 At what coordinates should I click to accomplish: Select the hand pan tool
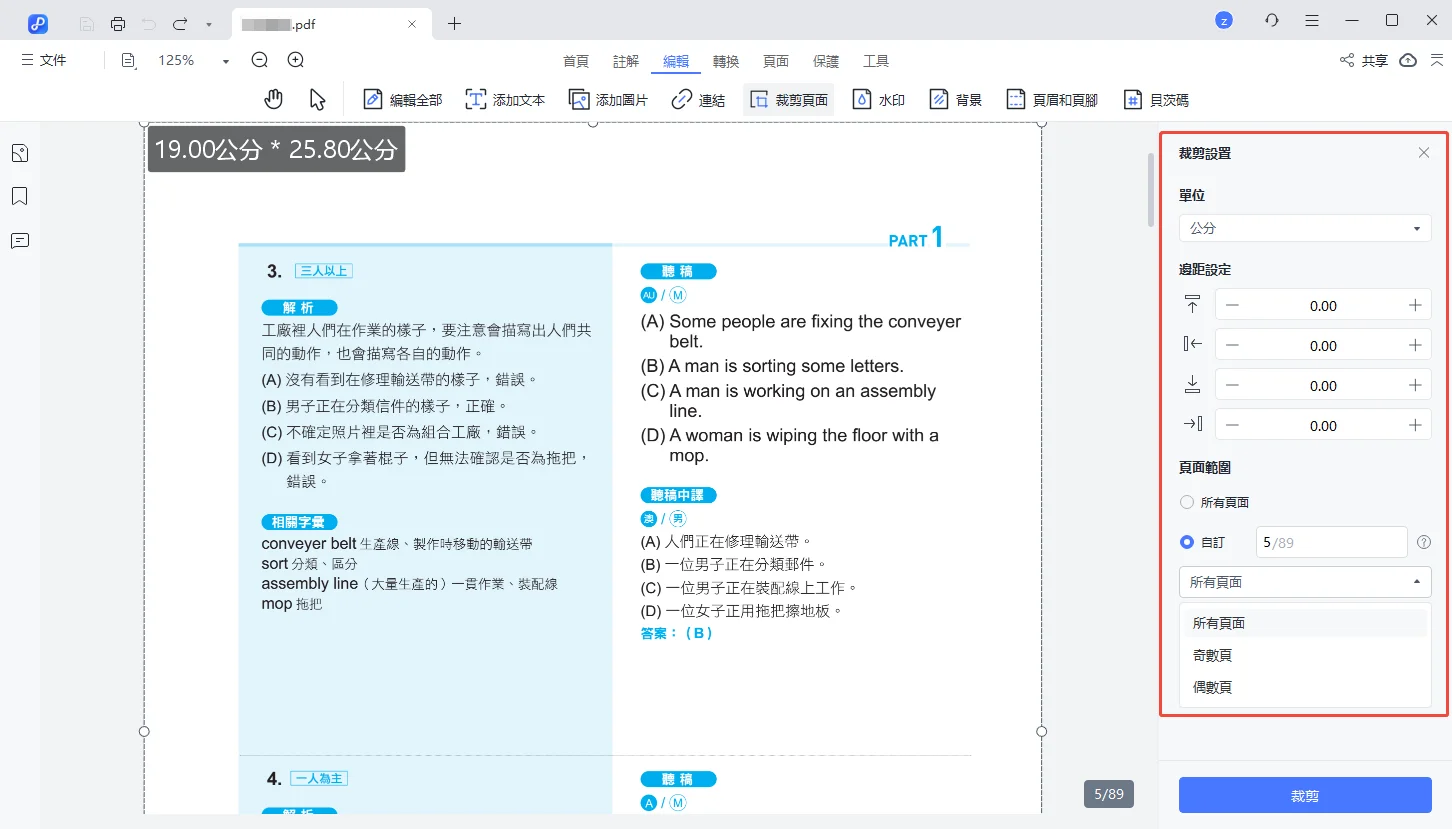(274, 99)
